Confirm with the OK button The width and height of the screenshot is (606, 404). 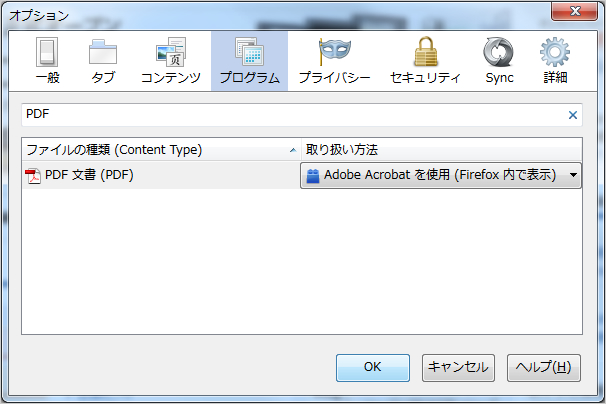(373, 368)
